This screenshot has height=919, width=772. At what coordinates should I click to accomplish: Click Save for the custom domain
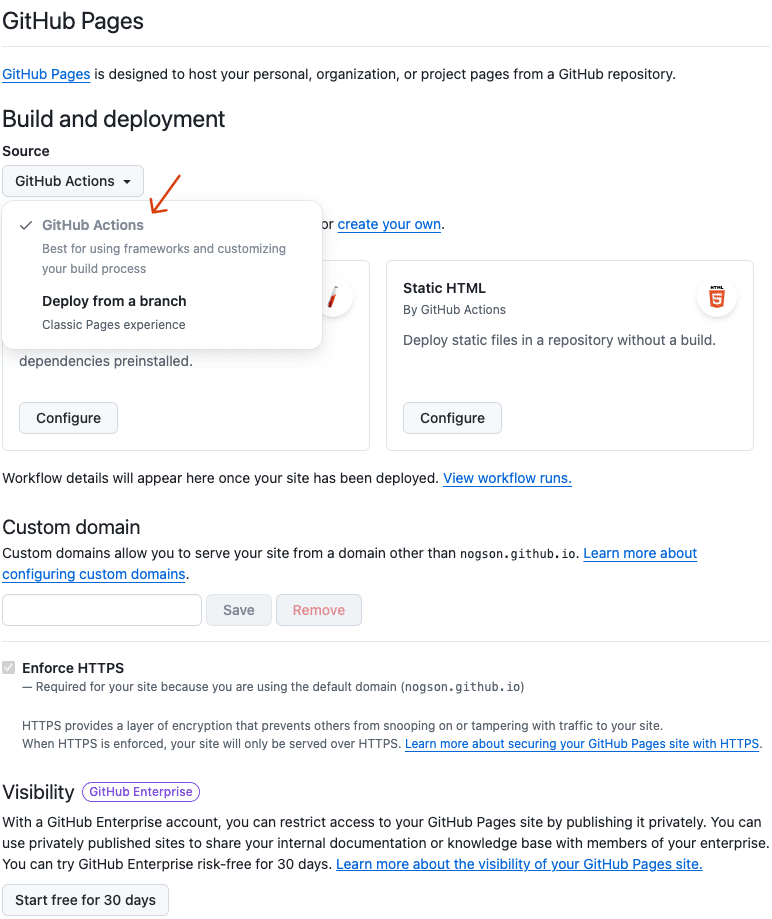point(238,609)
